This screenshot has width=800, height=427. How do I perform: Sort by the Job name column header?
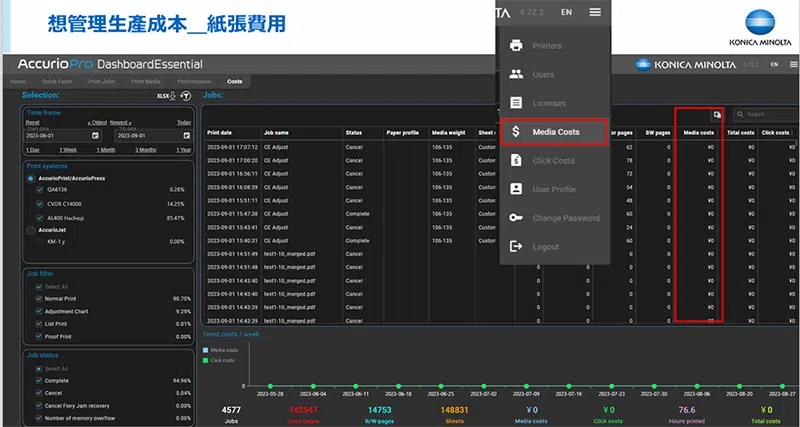click(276, 133)
